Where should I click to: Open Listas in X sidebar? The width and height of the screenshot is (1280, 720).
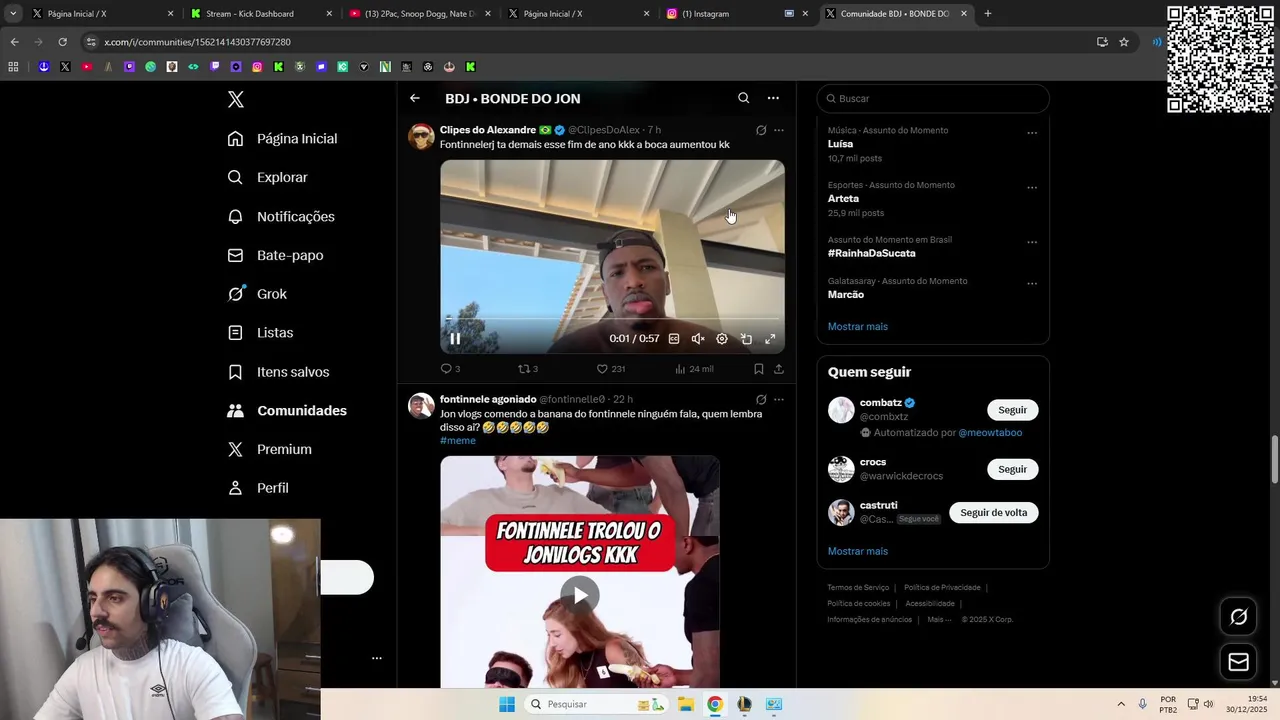[260, 333]
